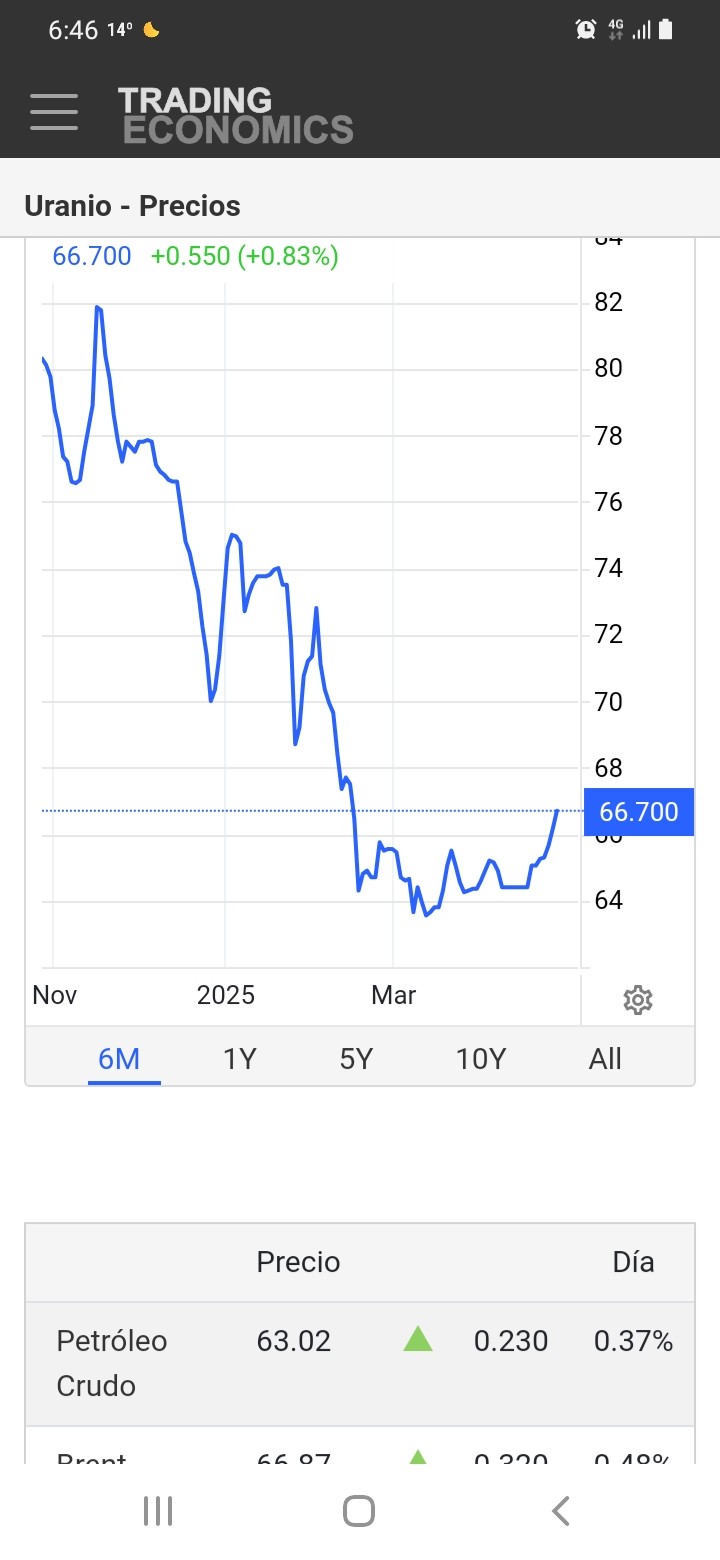Tap the alarm clock status icon
The image size is (720, 1560).
586,30
